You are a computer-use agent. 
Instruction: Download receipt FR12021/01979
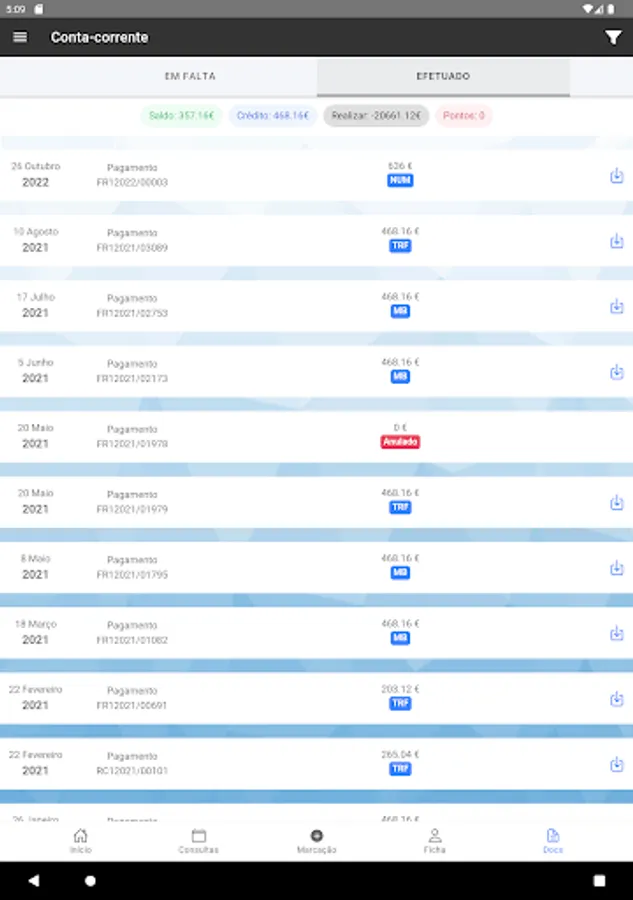click(616, 503)
